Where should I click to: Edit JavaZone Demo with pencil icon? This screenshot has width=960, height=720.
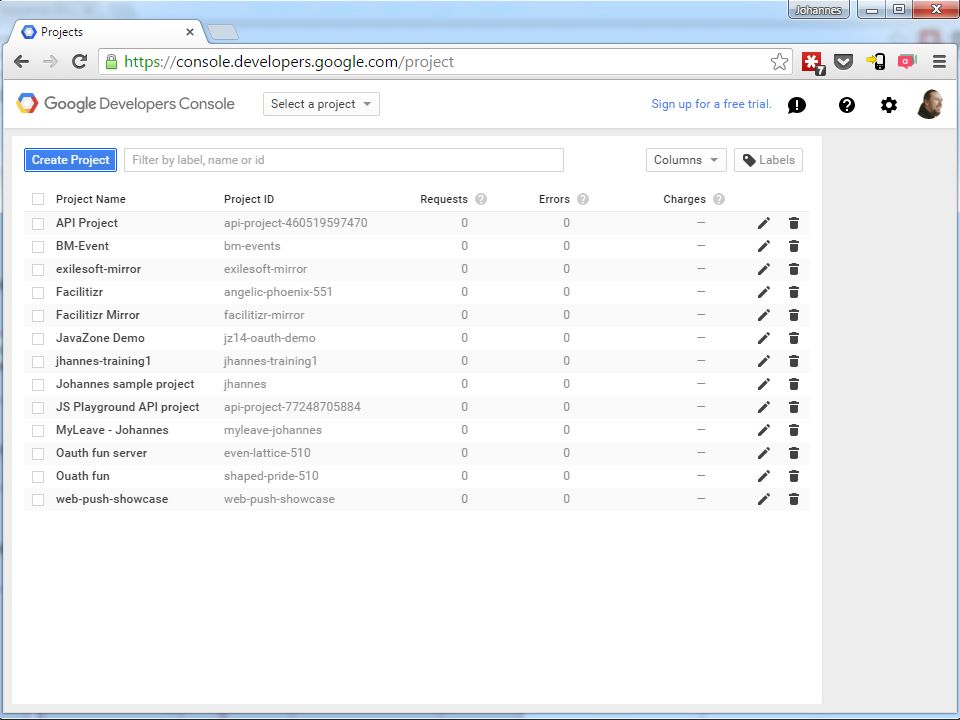[x=763, y=338]
